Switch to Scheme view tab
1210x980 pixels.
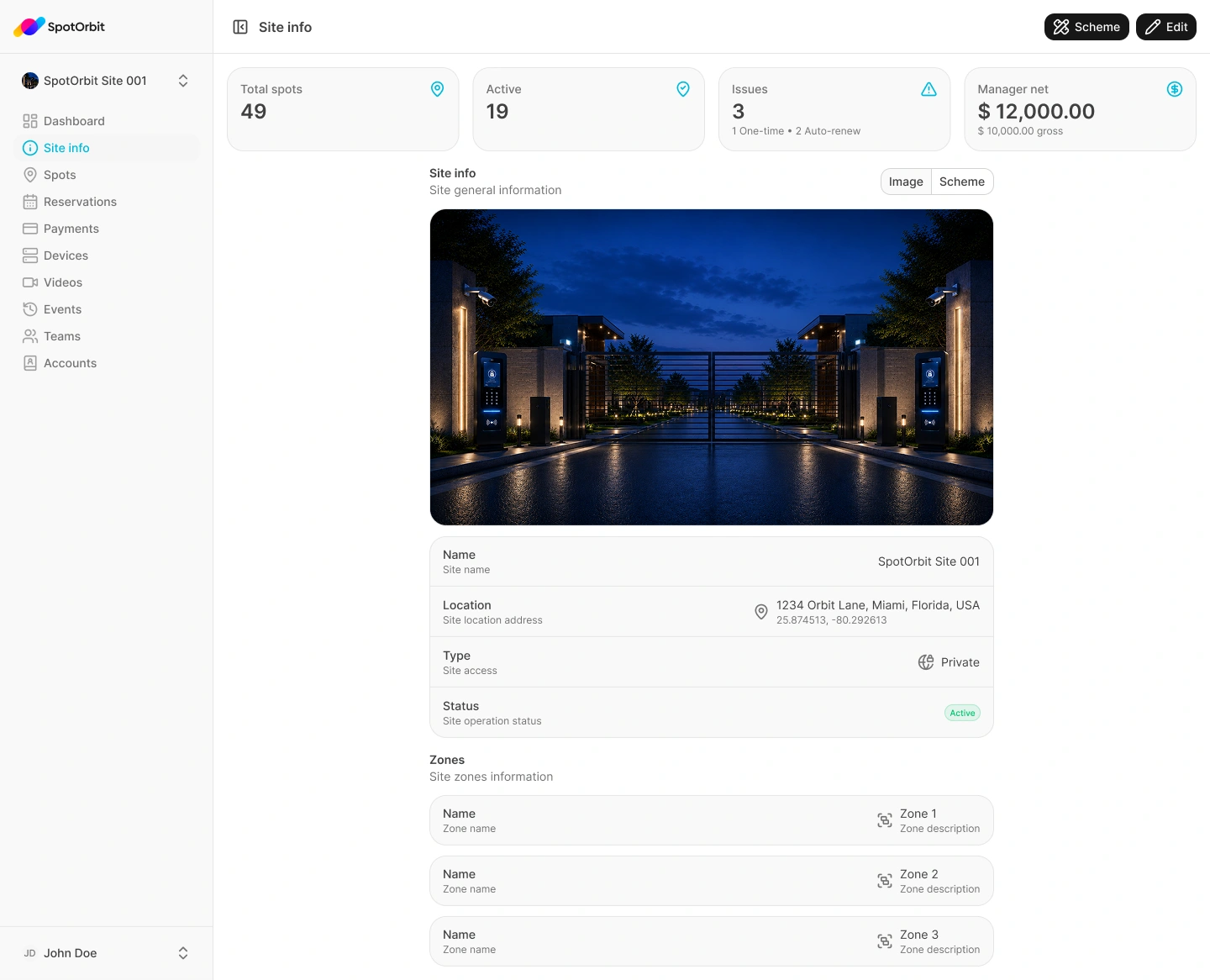(962, 182)
